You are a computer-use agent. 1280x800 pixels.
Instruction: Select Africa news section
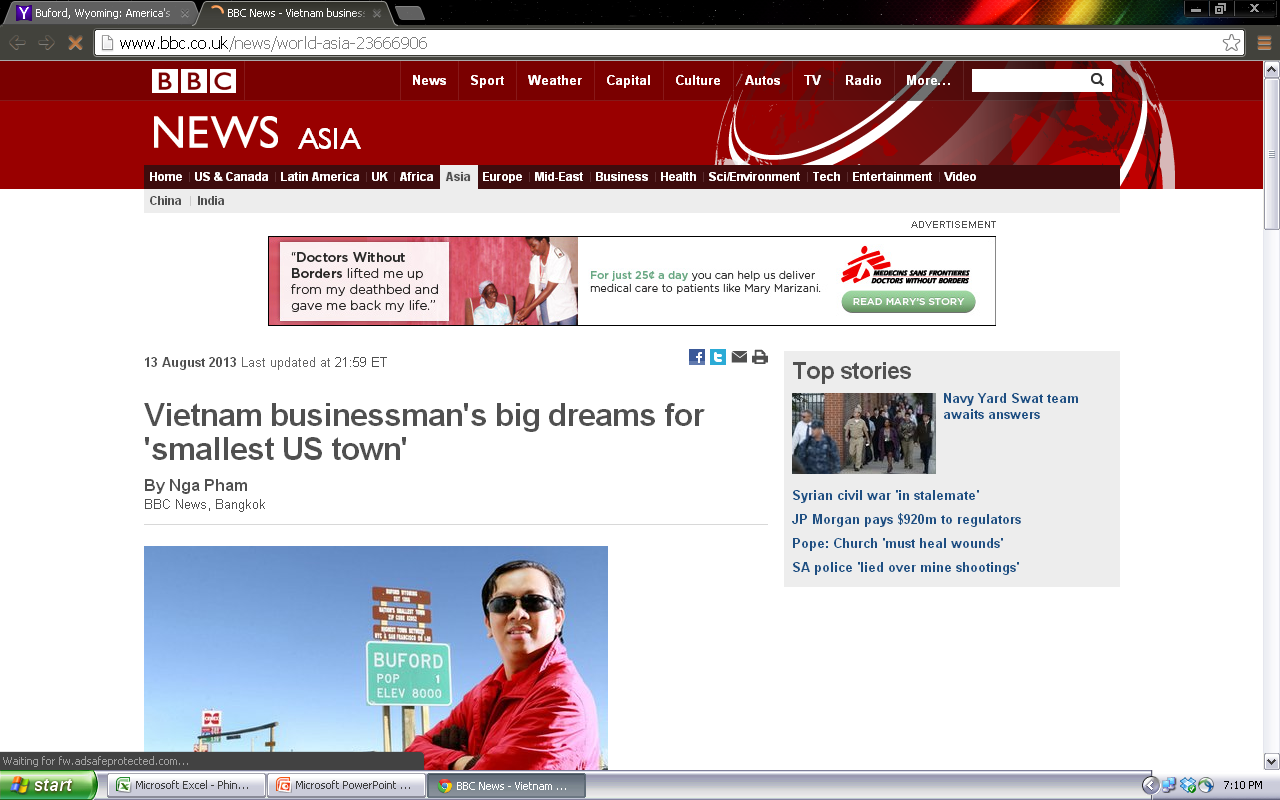pyautogui.click(x=416, y=177)
